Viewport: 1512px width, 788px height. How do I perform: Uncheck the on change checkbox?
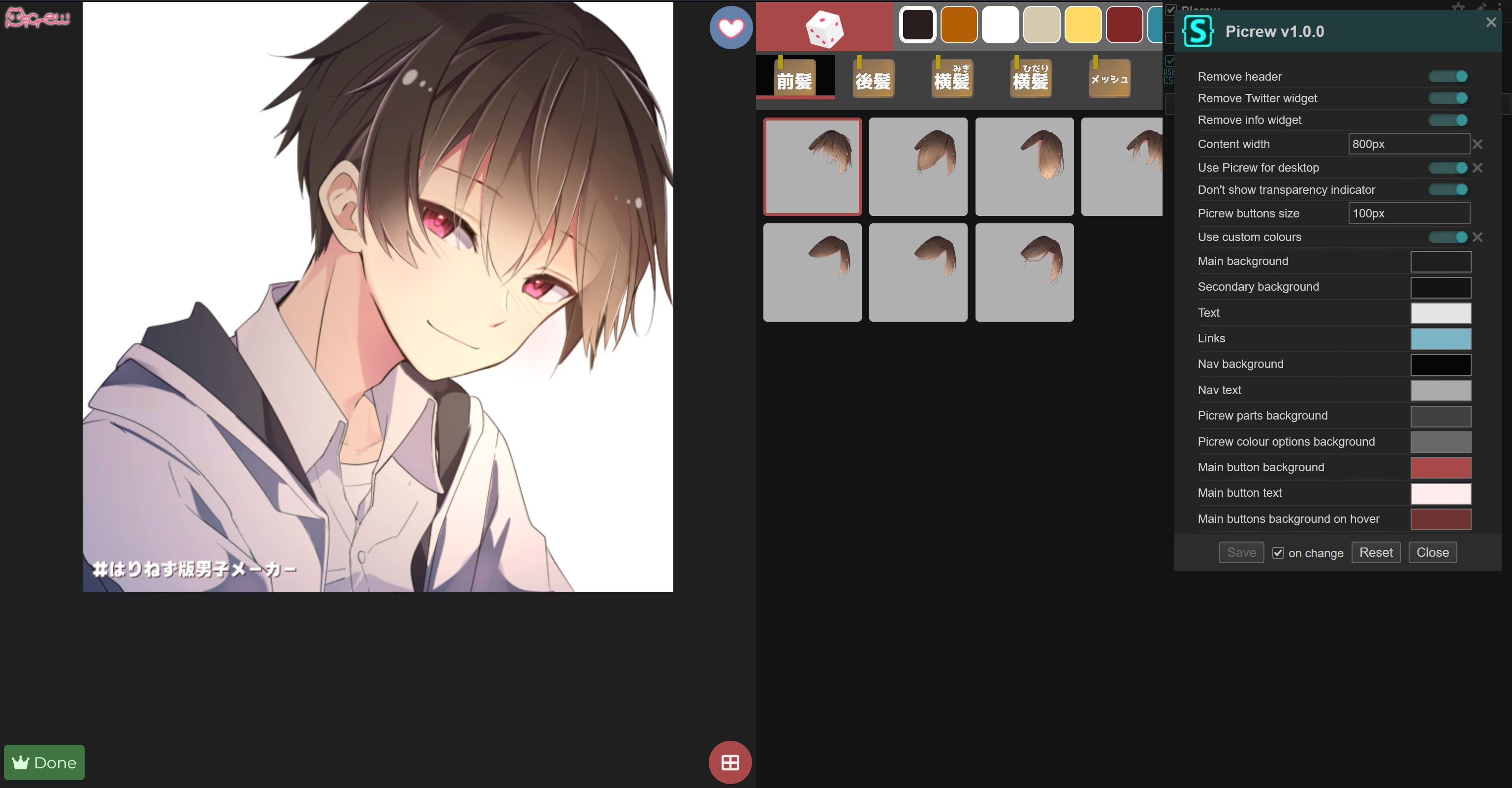pos(1278,553)
